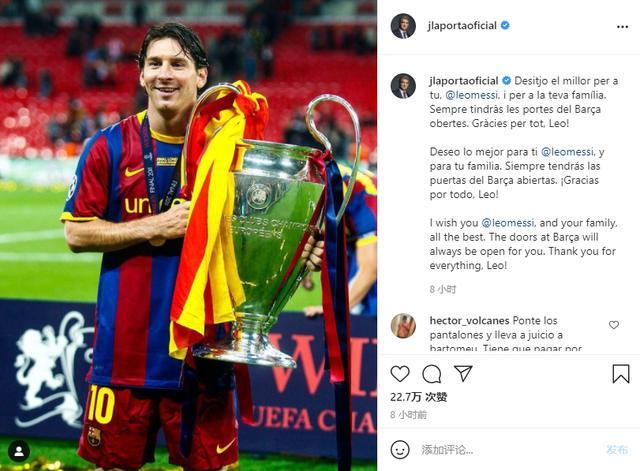Open comment bubble icon under post

431,373
